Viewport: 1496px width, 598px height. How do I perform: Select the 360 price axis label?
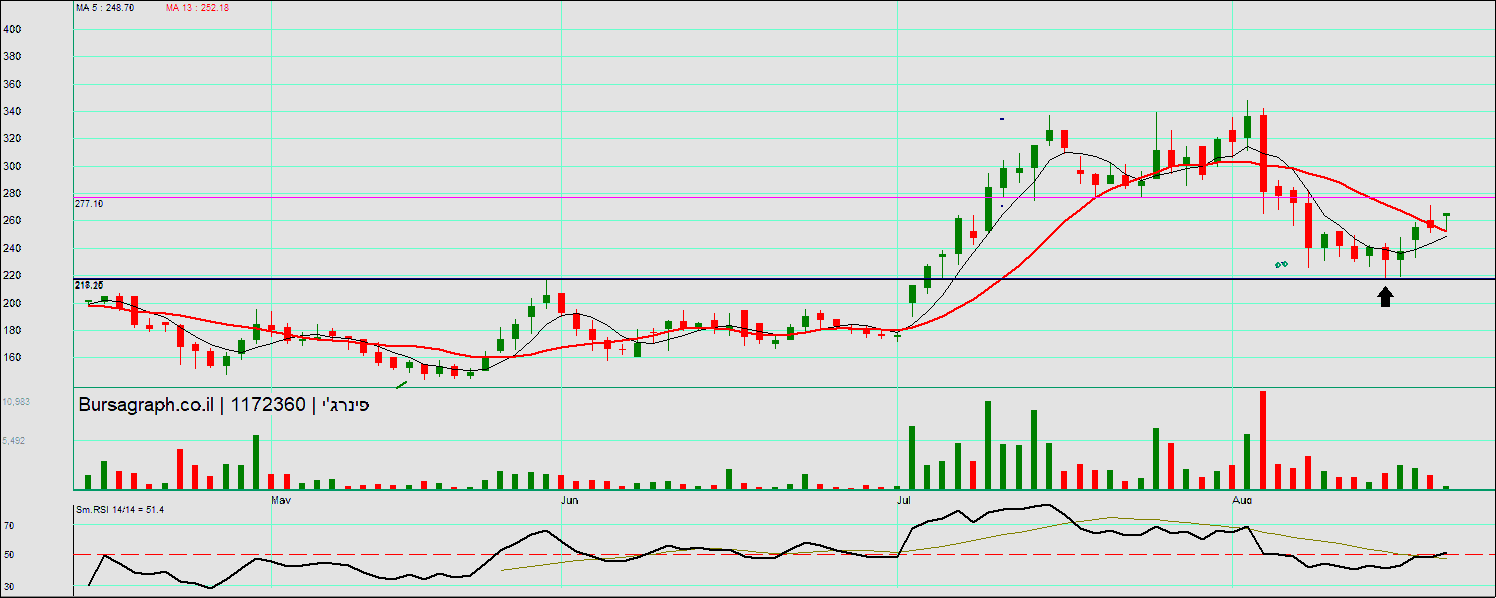[13, 84]
